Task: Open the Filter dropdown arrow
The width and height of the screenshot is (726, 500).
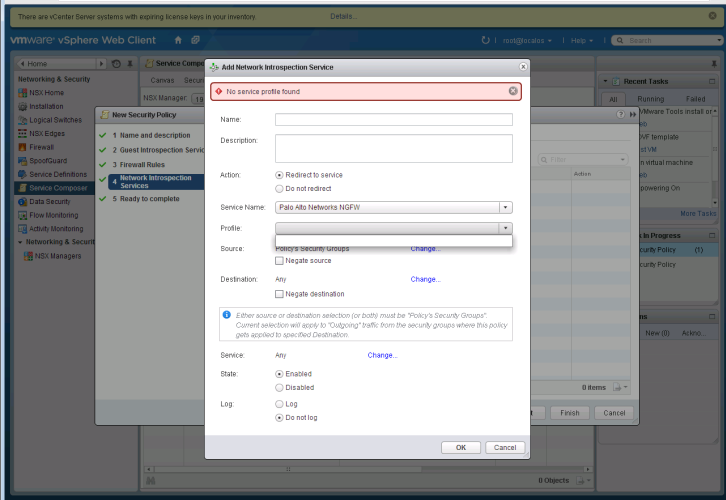Action: [x=623, y=160]
